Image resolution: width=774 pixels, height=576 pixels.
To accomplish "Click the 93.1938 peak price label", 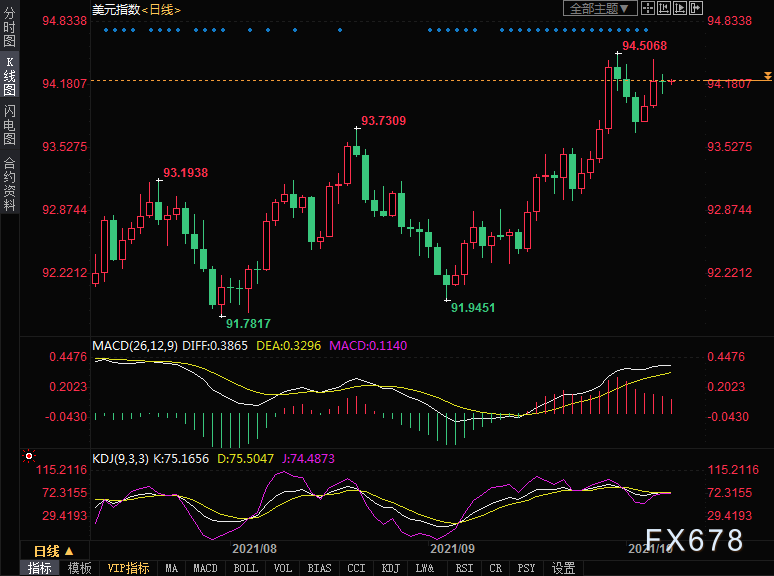I will pos(186,173).
